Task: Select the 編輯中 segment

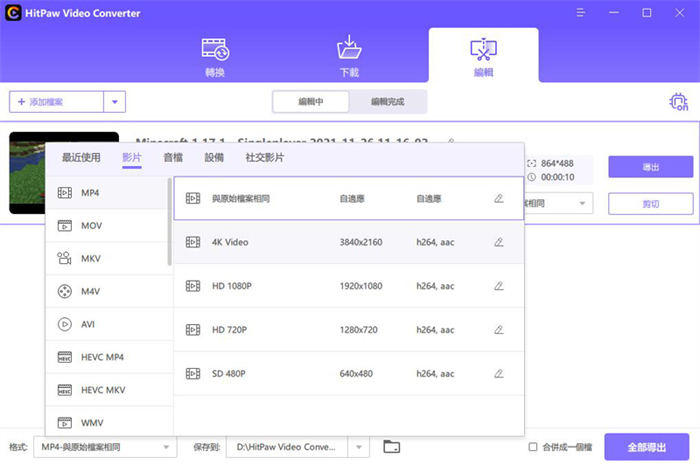Action: tap(311, 102)
